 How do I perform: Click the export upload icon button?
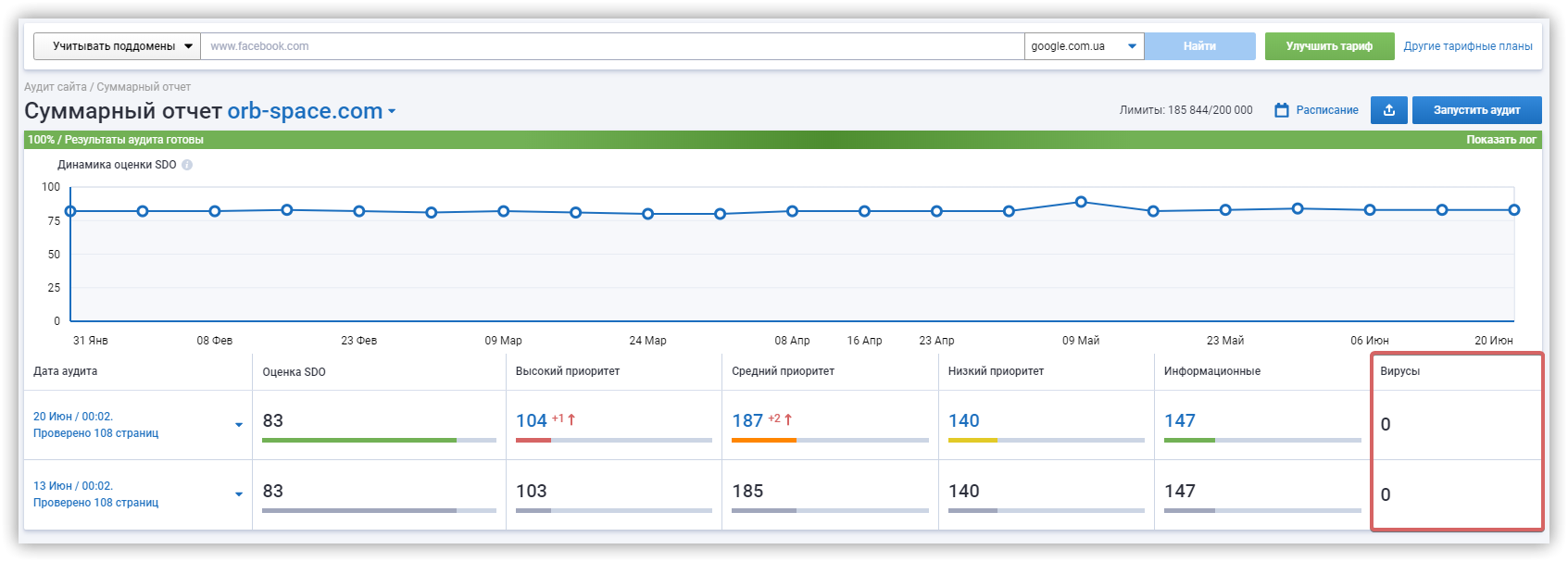pyautogui.click(x=1388, y=110)
